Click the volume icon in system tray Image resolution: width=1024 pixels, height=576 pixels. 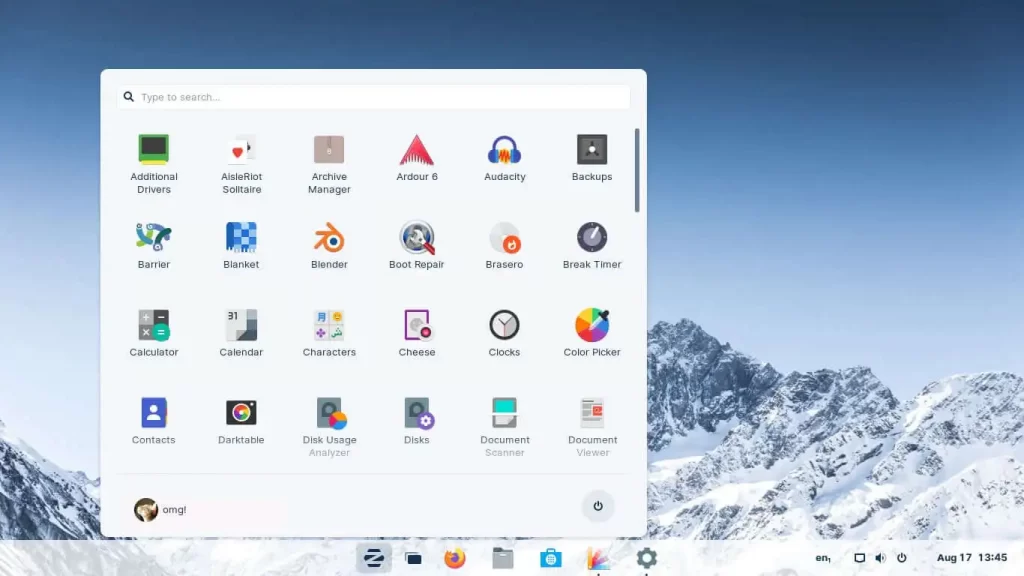[x=880, y=558]
